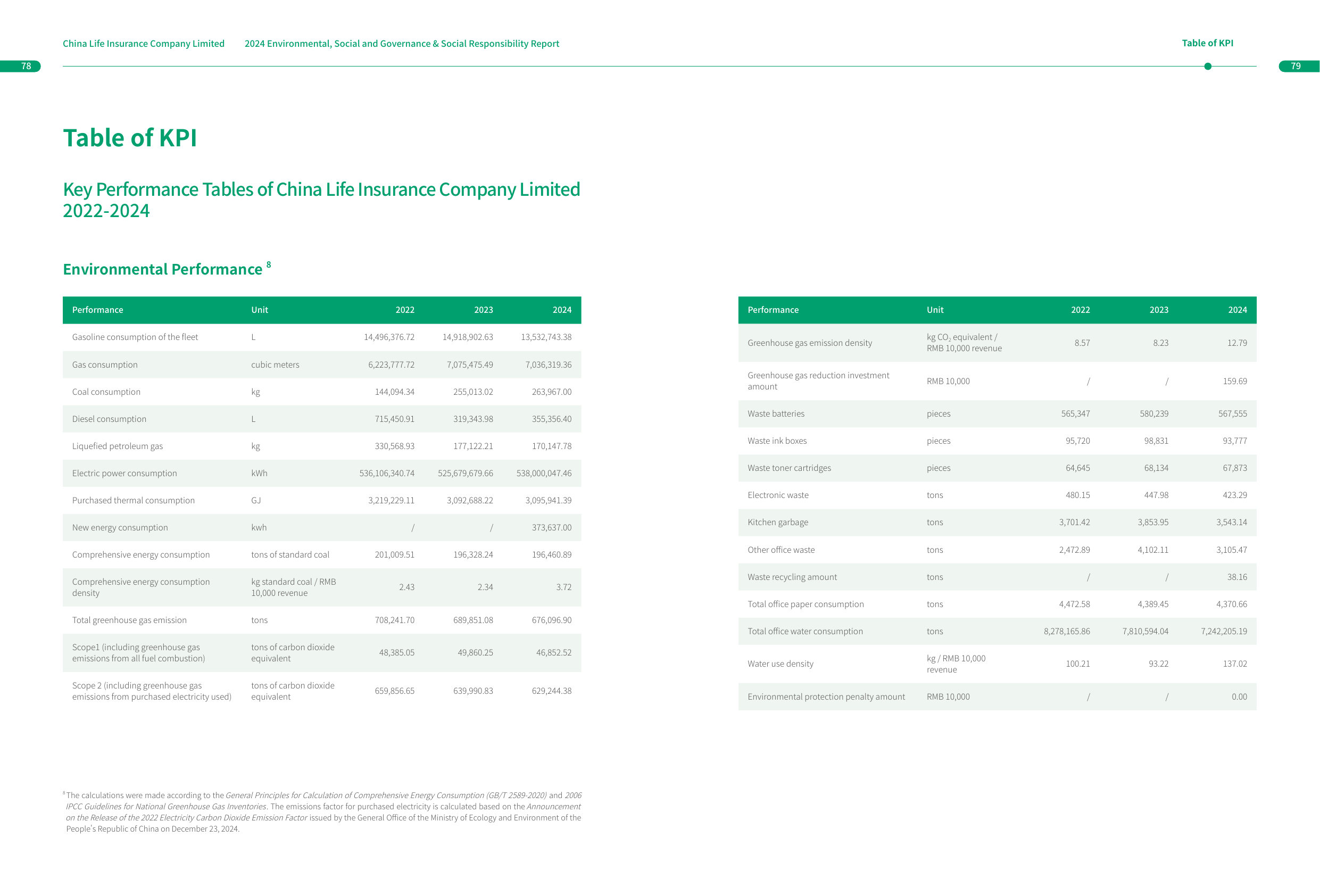The height and width of the screenshot is (896, 1320).
Task: Click the page number 78 badge
Action: 21,67
